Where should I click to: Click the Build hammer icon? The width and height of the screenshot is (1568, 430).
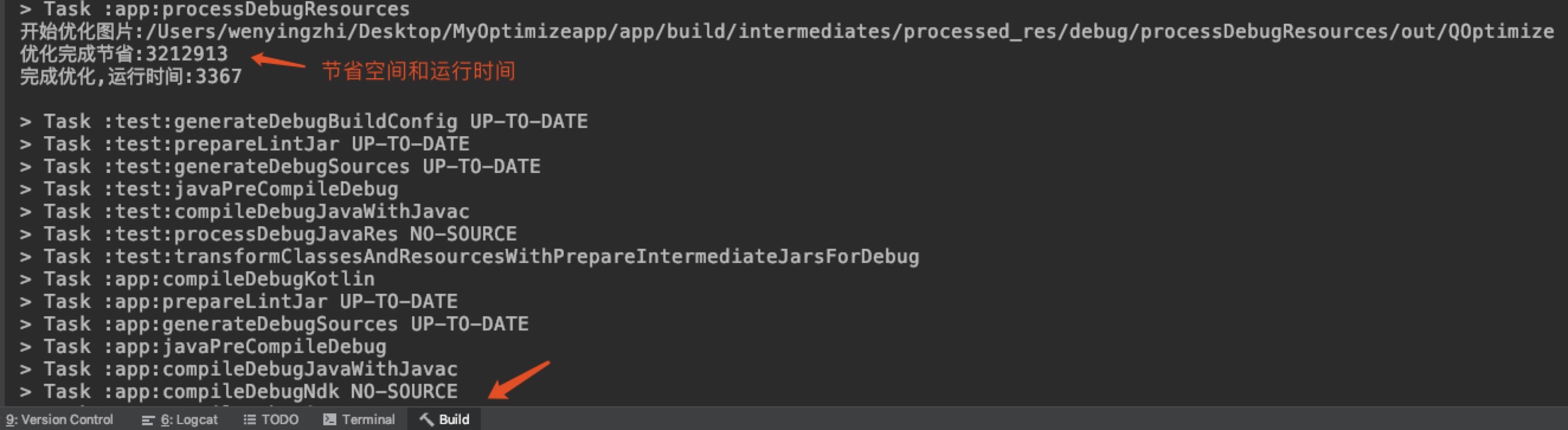[x=427, y=420]
